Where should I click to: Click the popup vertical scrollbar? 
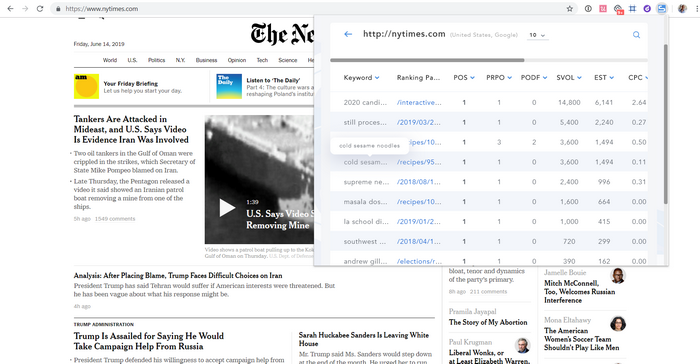pos(666,124)
